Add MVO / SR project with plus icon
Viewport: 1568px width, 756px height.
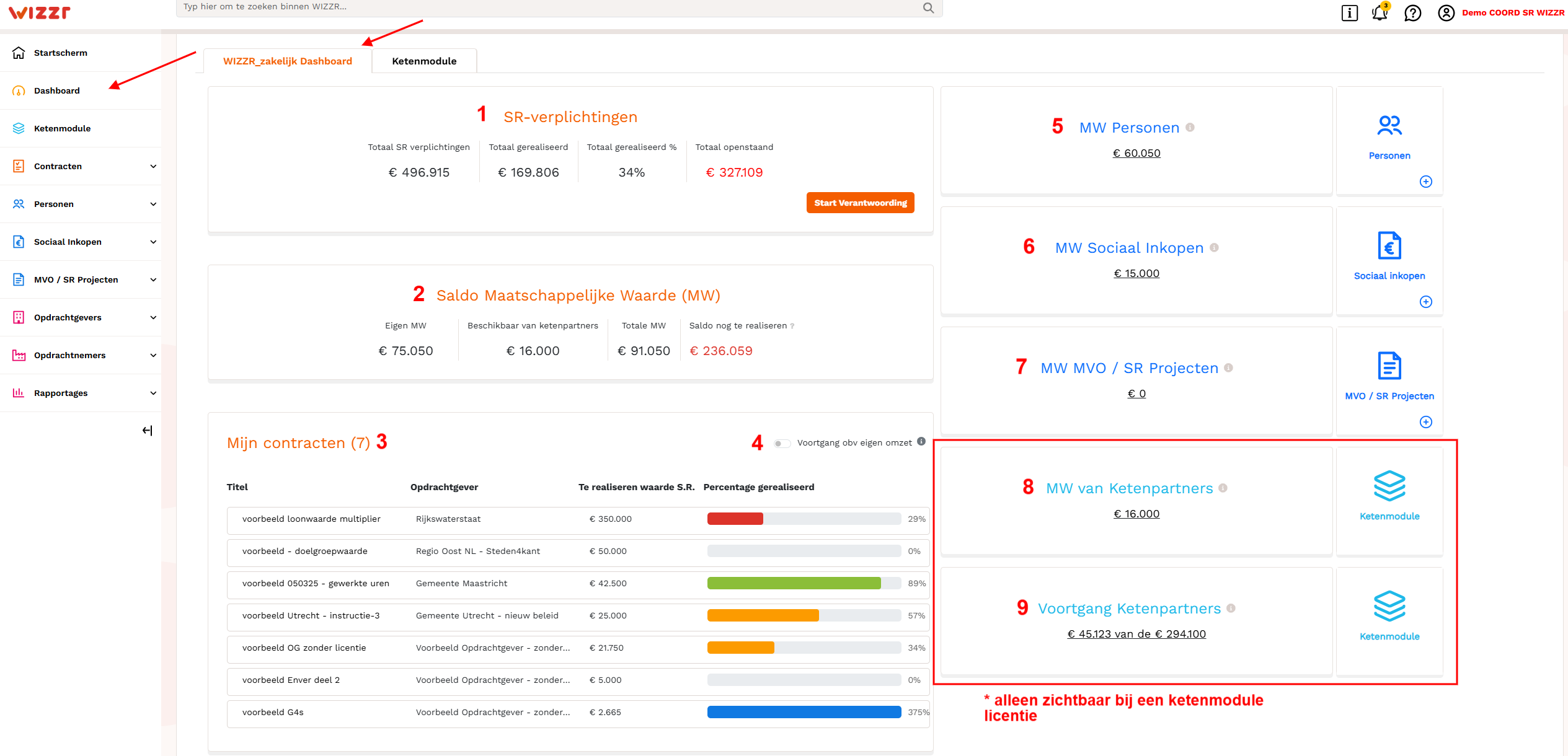pos(1426,422)
